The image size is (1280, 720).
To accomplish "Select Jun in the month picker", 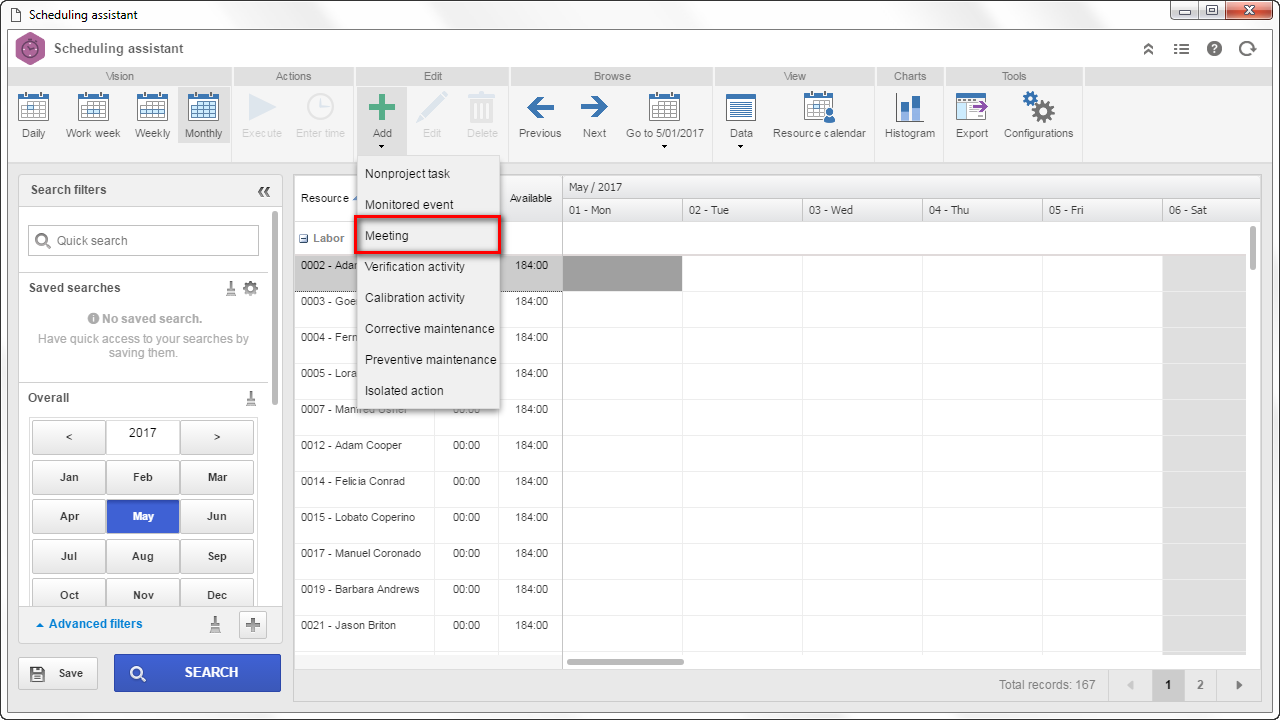I will [217, 516].
